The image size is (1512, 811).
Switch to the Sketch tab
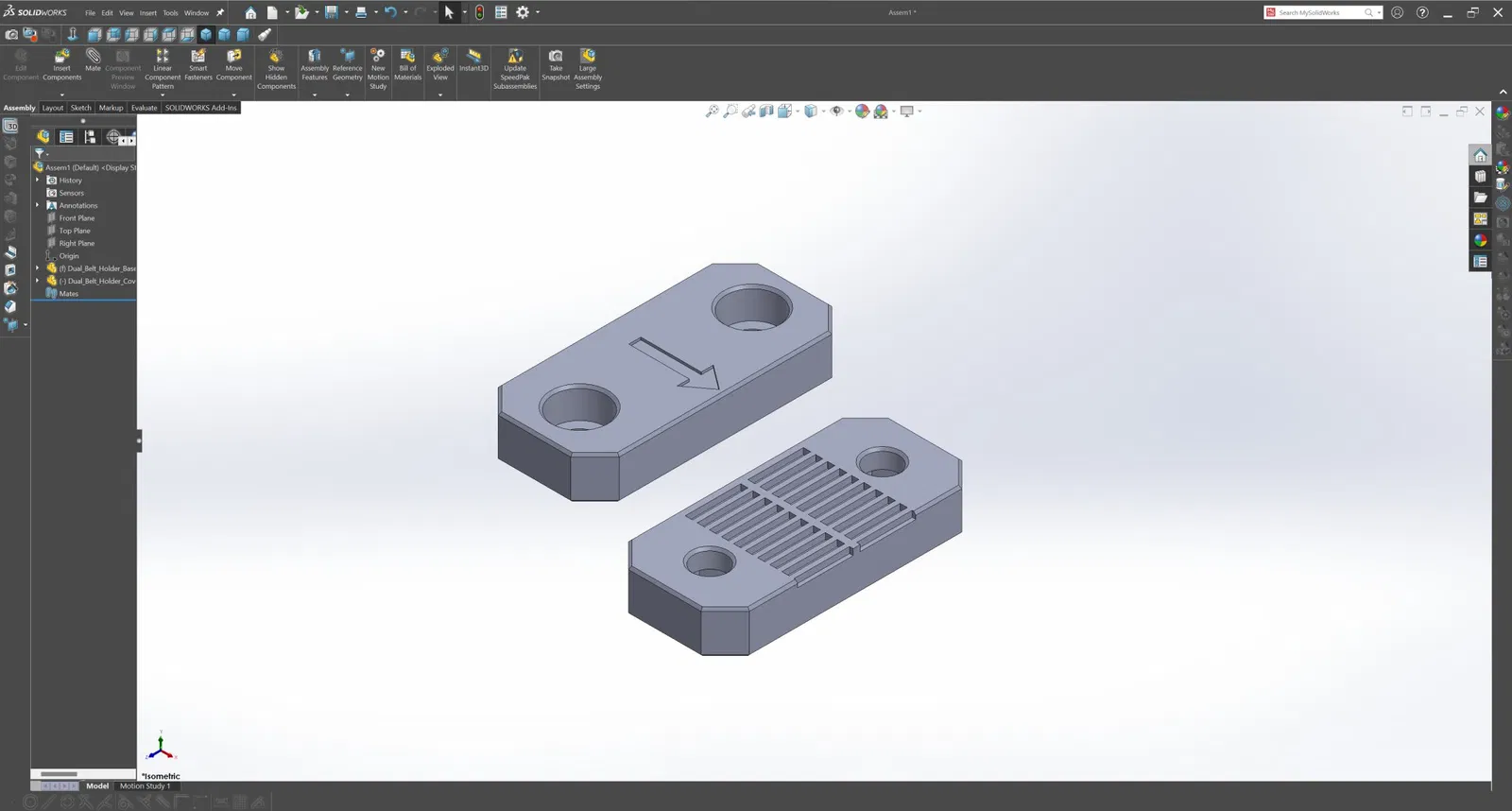81,108
